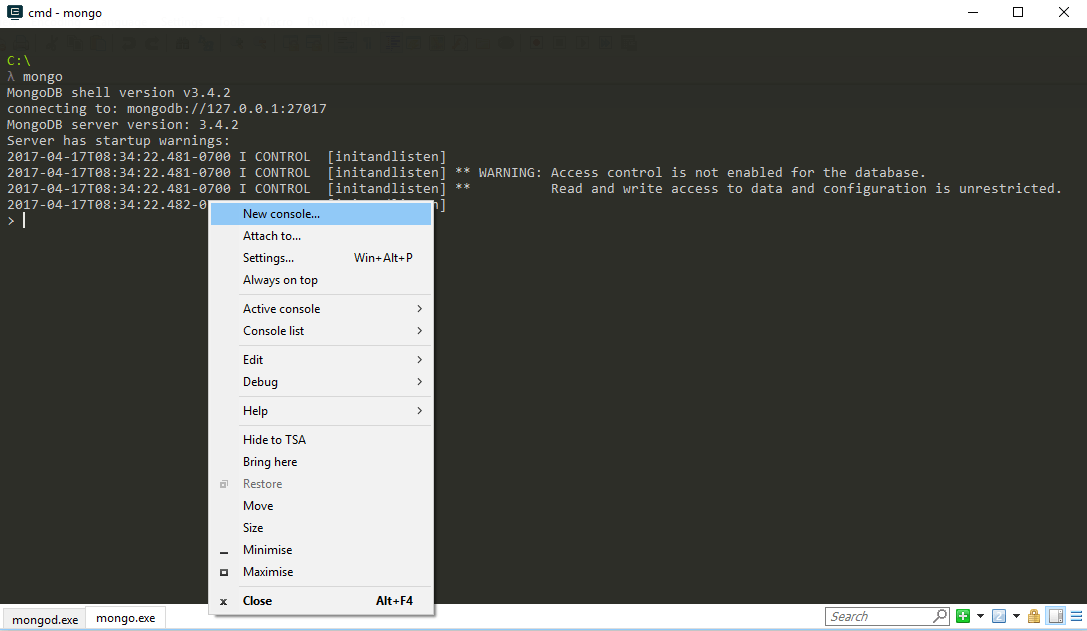1087x631 pixels.
Task: Minimize the window using title bar button
Action: point(973,12)
